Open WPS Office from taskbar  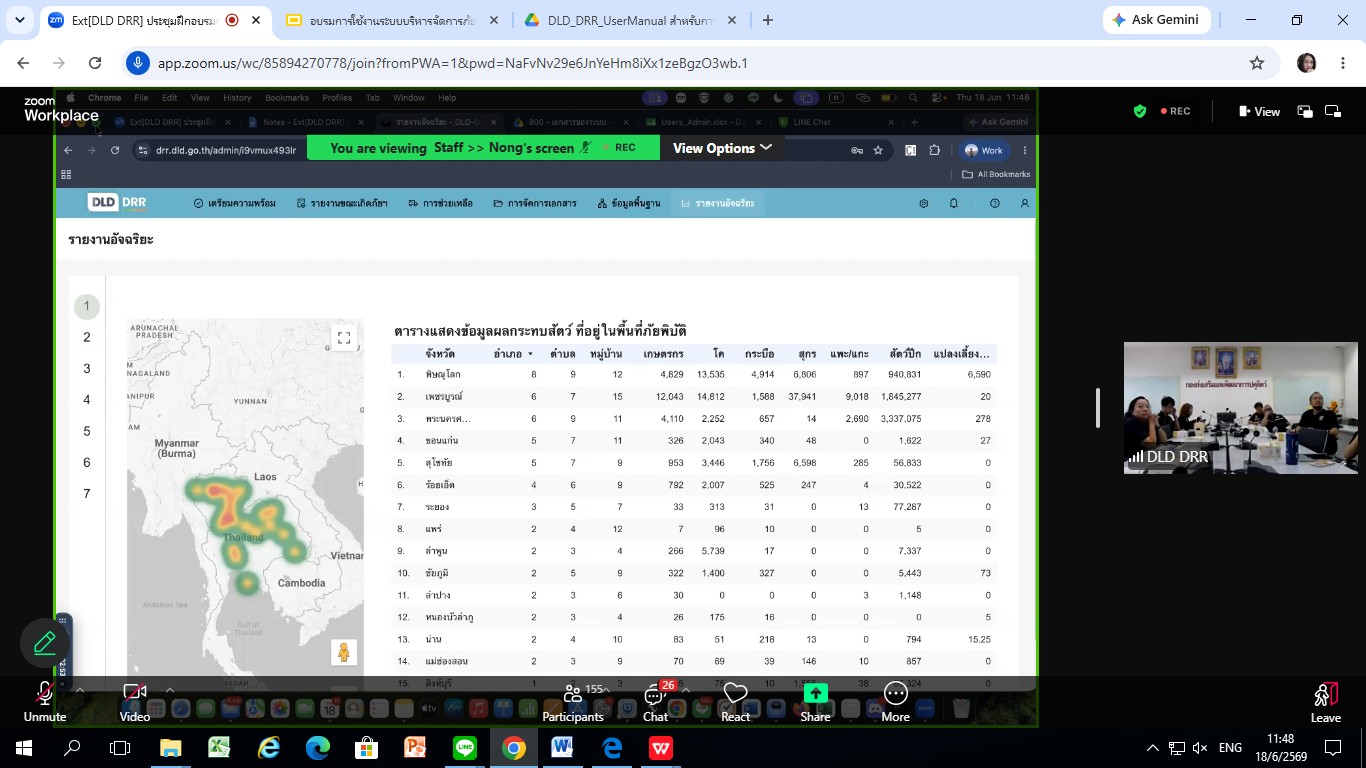click(660, 747)
